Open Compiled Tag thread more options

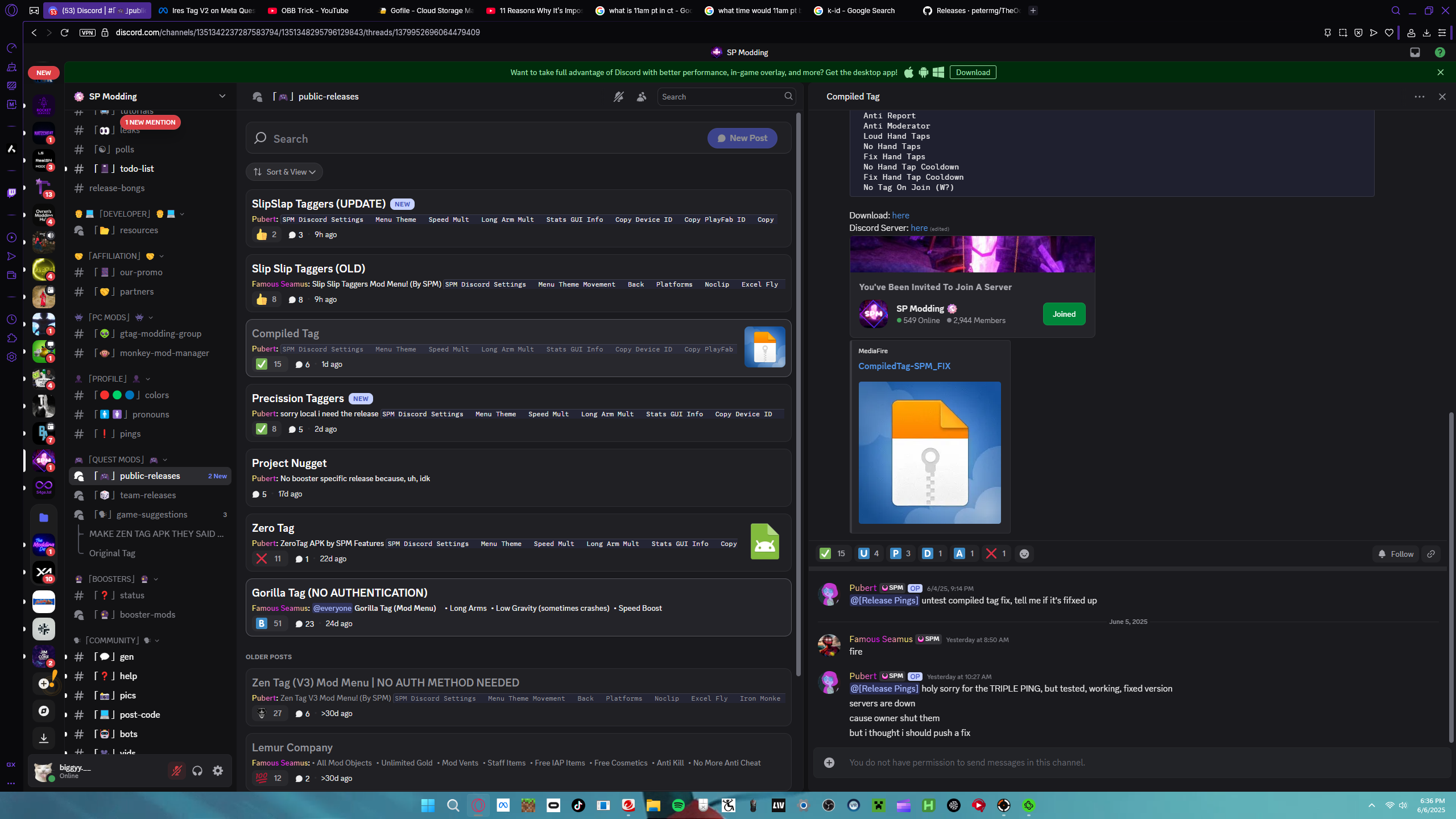(1420, 97)
